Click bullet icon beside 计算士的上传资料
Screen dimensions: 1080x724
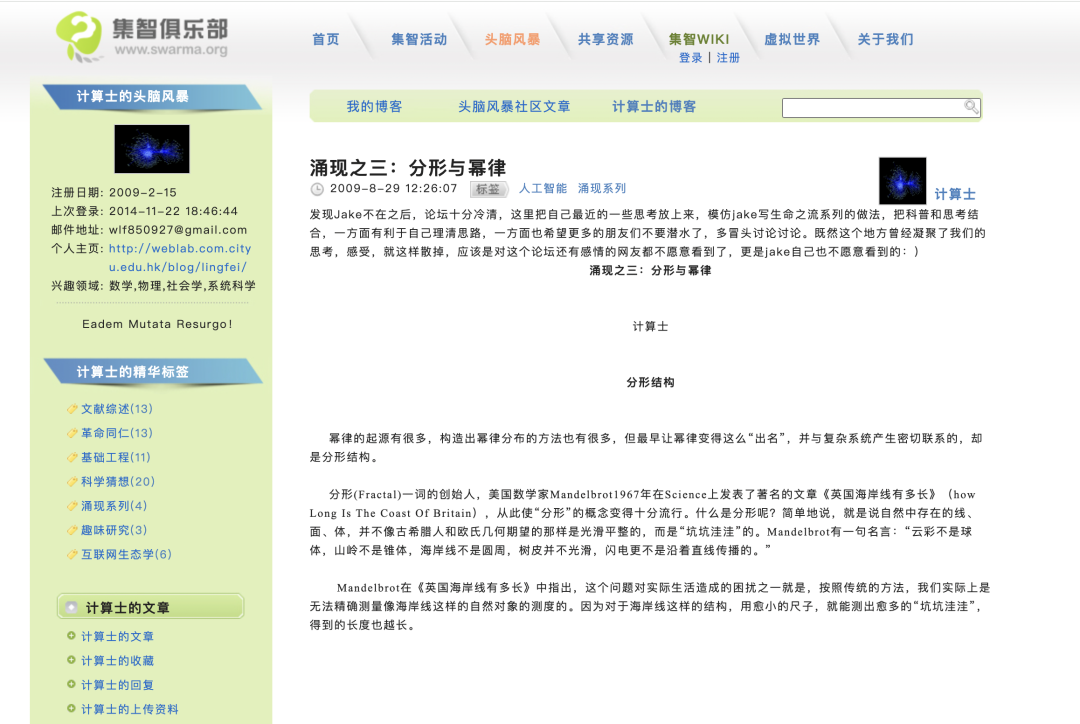pyautogui.click(x=71, y=708)
